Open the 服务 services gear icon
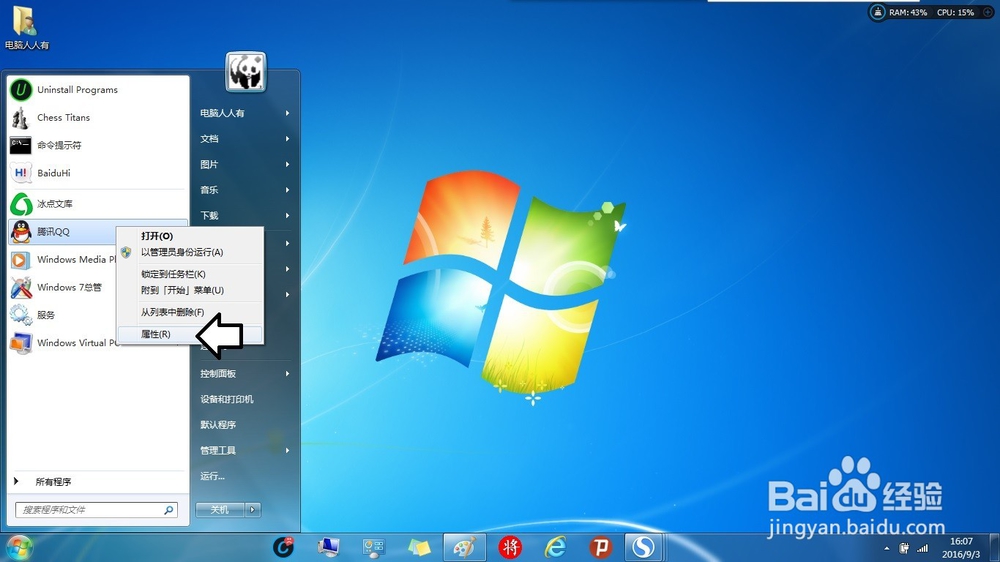Viewport: 1000px width, 562px height. coord(20,315)
